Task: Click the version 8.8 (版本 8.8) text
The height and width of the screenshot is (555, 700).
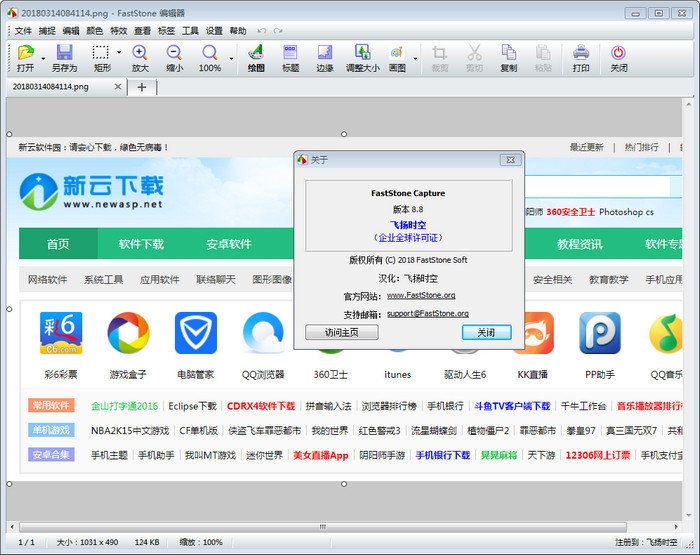Action: (408, 209)
